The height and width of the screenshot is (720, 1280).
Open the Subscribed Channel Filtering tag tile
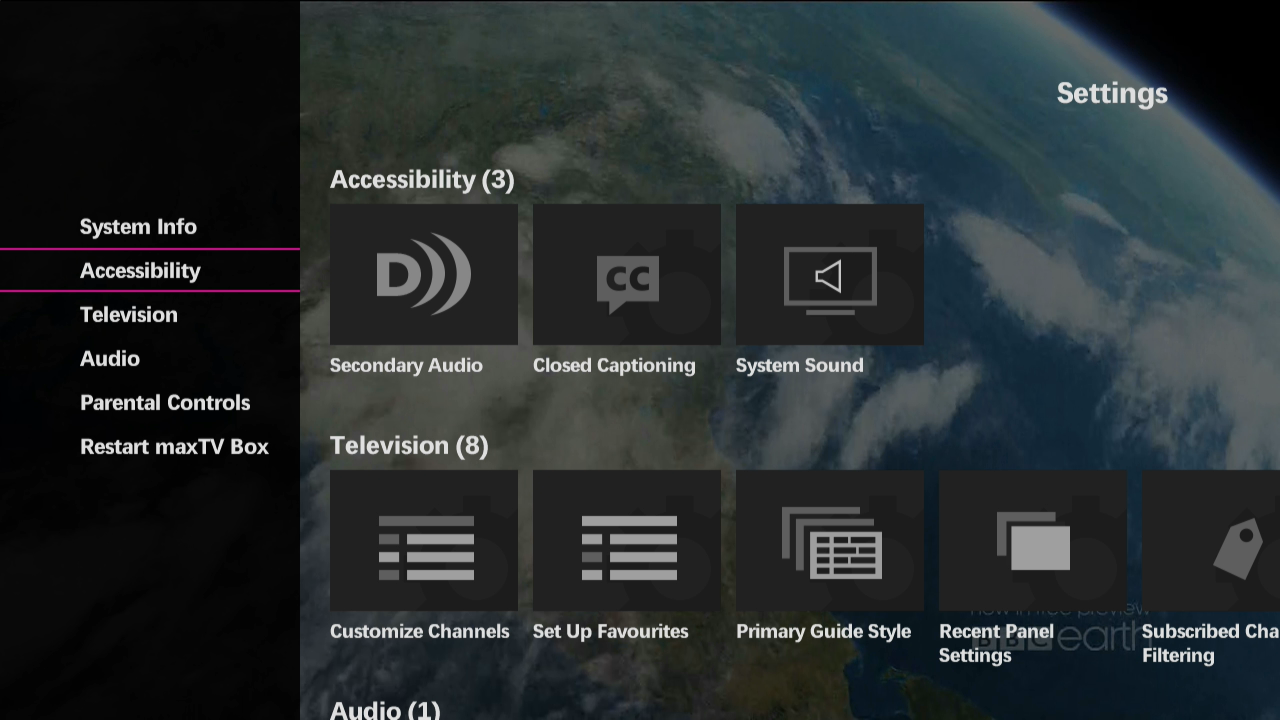click(x=1211, y=541)
